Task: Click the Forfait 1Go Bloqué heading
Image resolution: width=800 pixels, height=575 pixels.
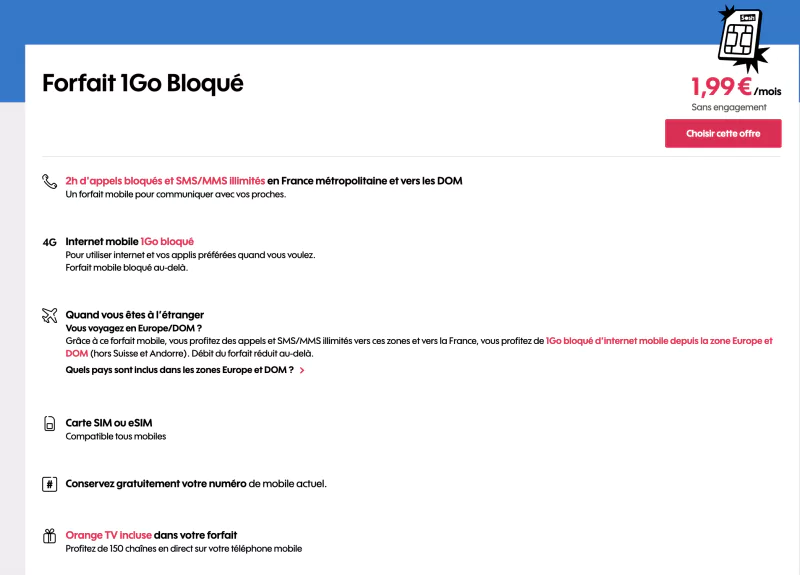Action: click(x=142, y=84)
